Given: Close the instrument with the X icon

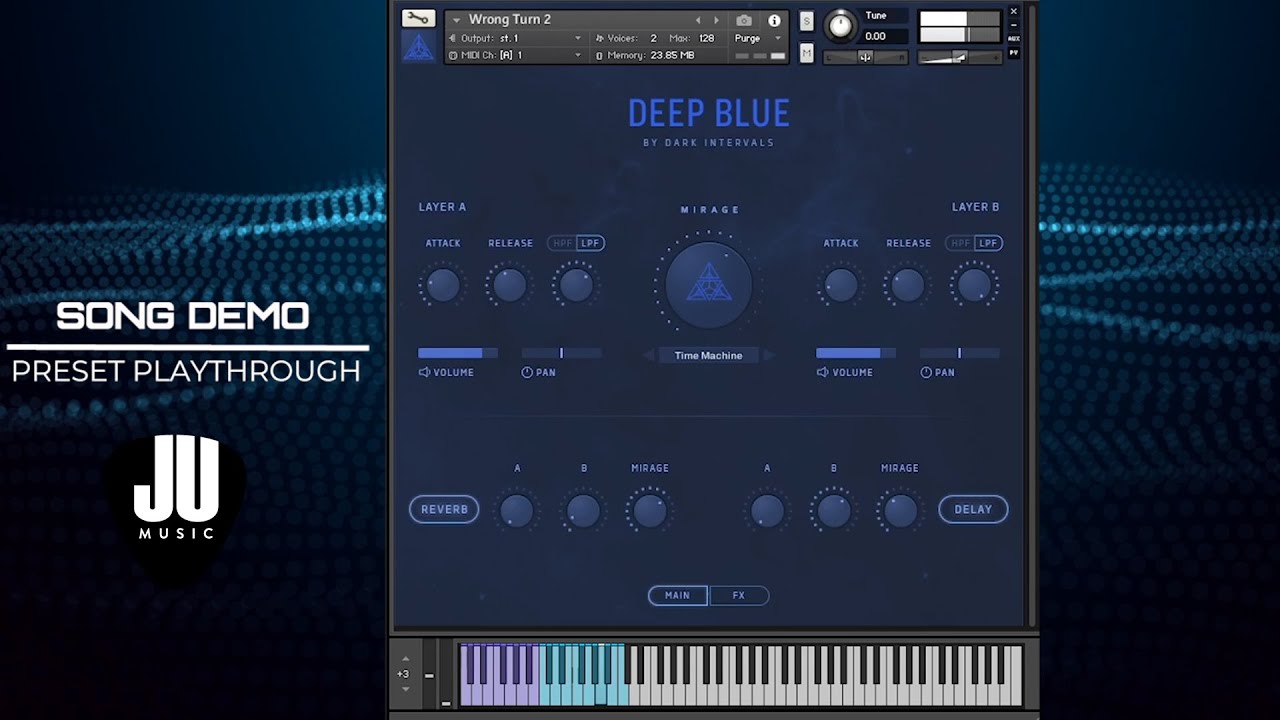Looking at the screenshot, I should pyautogui.click(x=1014, y=12).
